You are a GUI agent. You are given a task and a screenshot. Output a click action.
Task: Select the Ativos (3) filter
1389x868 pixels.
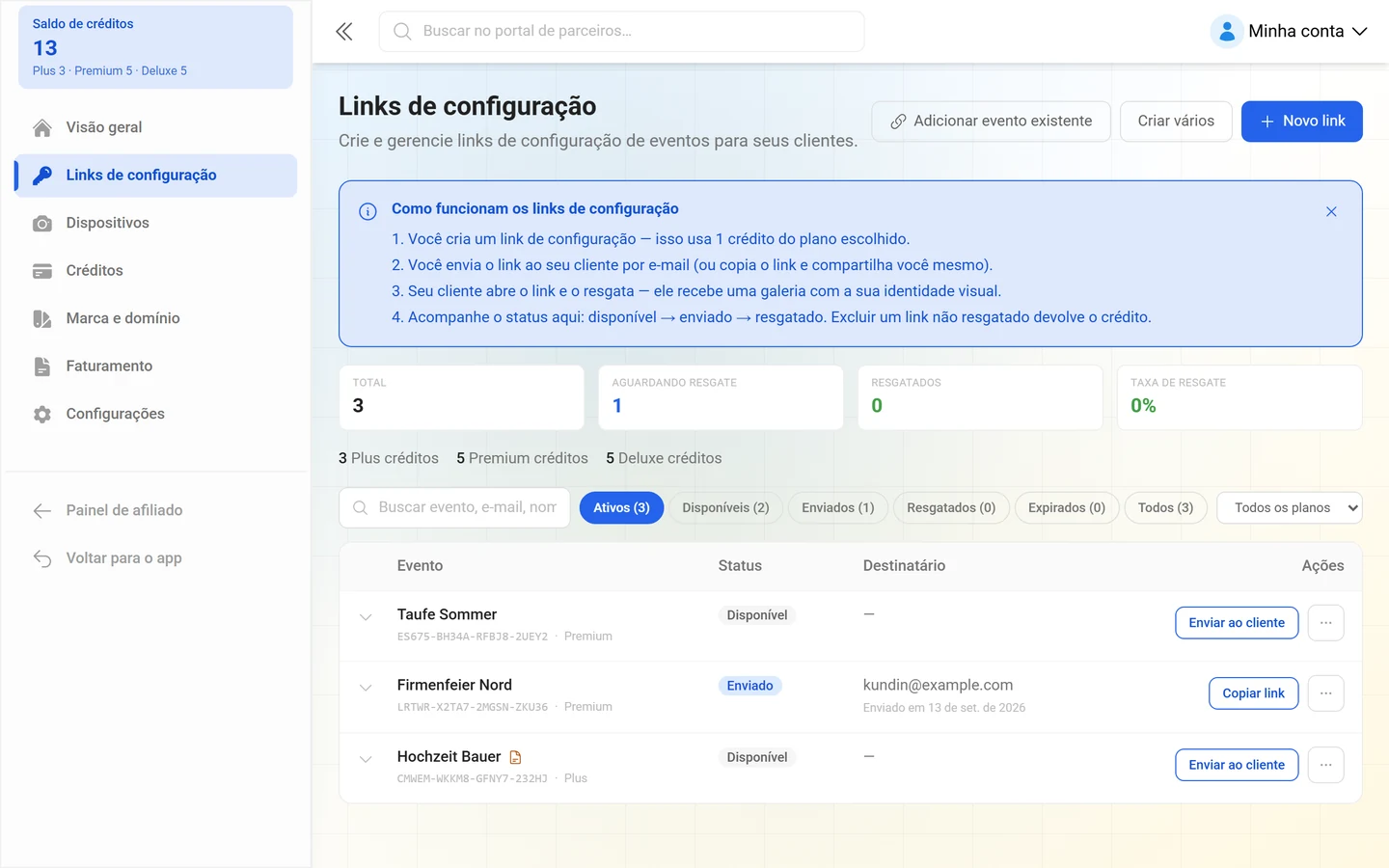pyautogui.click(x=621, y=508)
